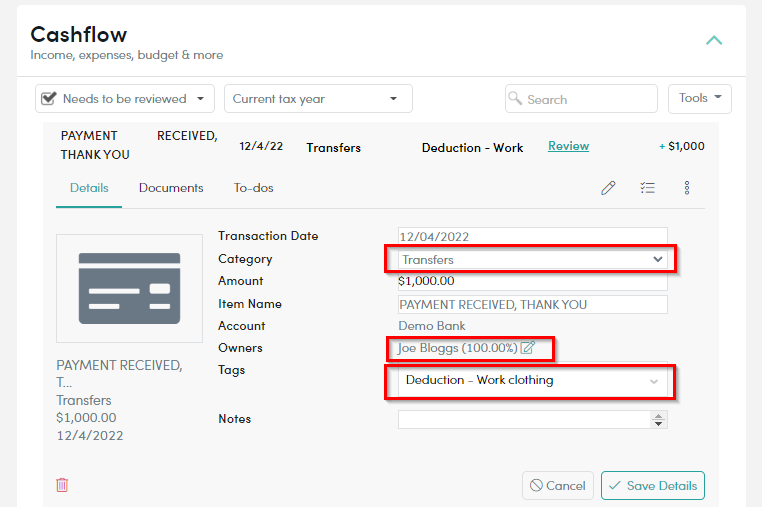Open the 'Current tax year' dropdown

[x=318, y=99]
